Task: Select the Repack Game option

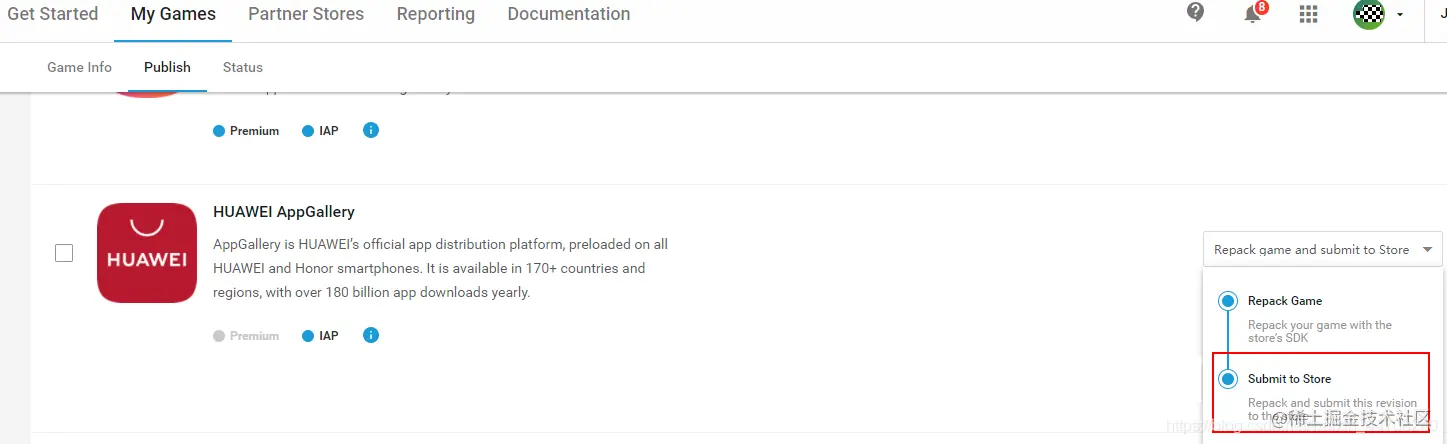Action: tap(1285, 301)
